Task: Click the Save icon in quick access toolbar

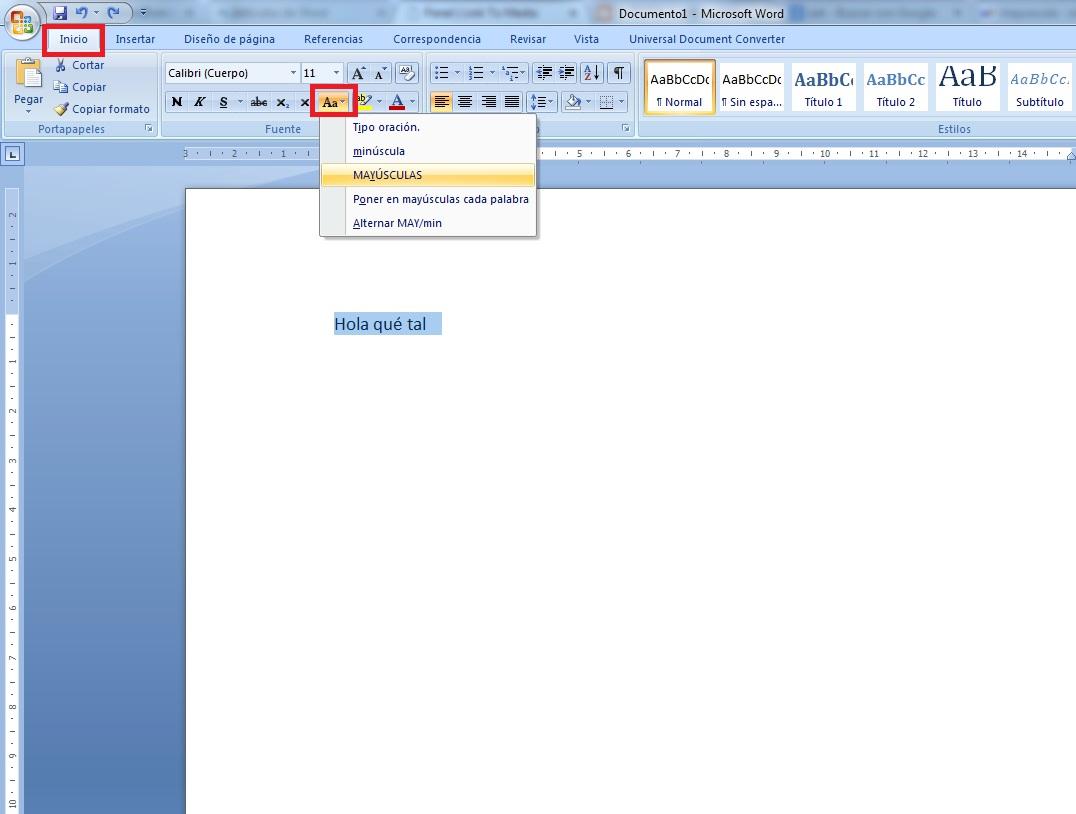Action: 60,13
